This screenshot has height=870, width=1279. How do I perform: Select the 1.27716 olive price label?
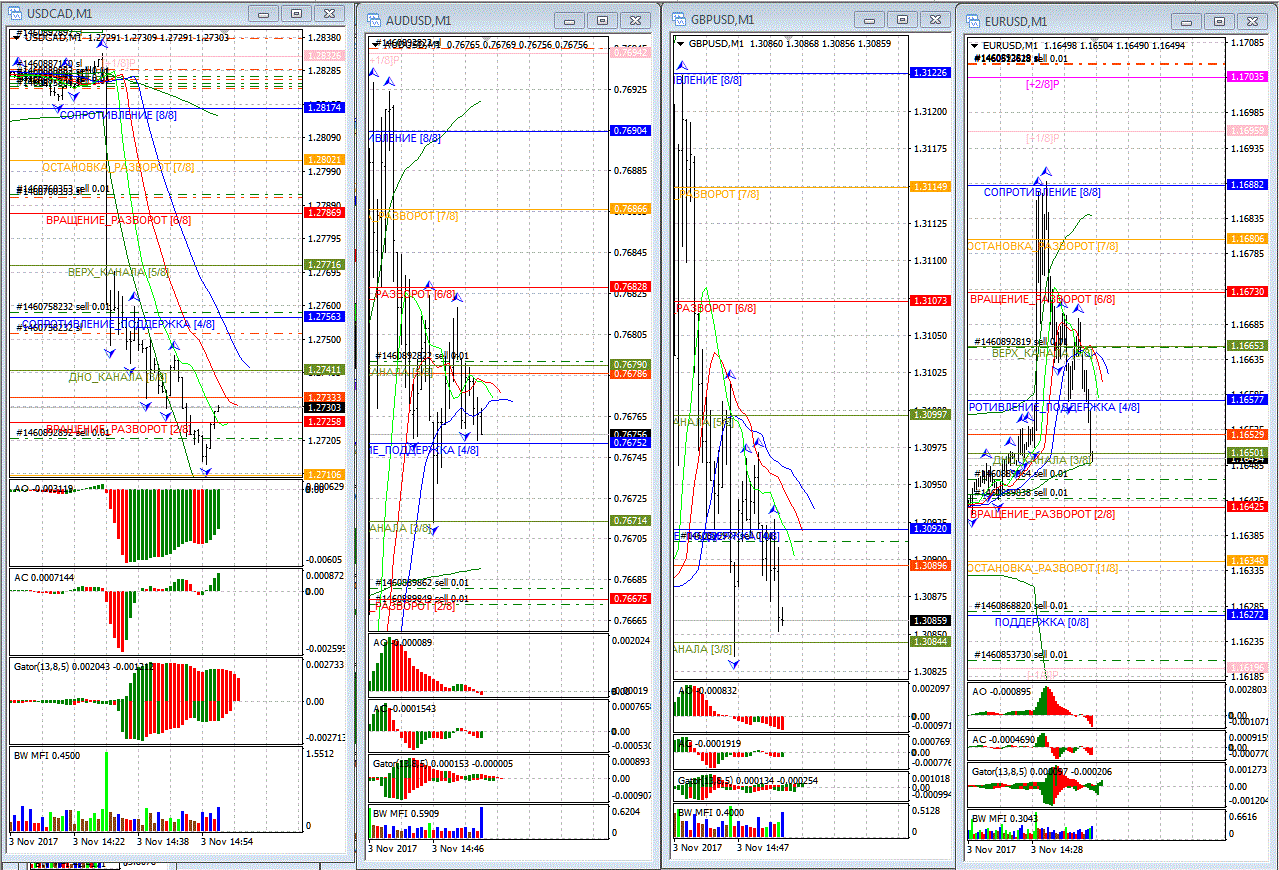[326, 265]
